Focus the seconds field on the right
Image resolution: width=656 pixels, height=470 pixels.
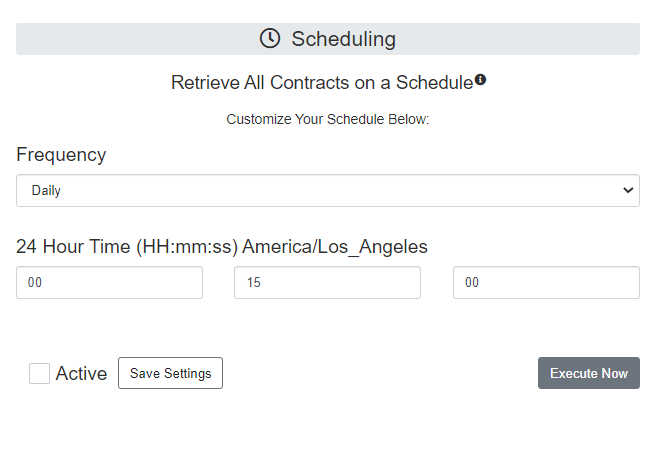546,283
